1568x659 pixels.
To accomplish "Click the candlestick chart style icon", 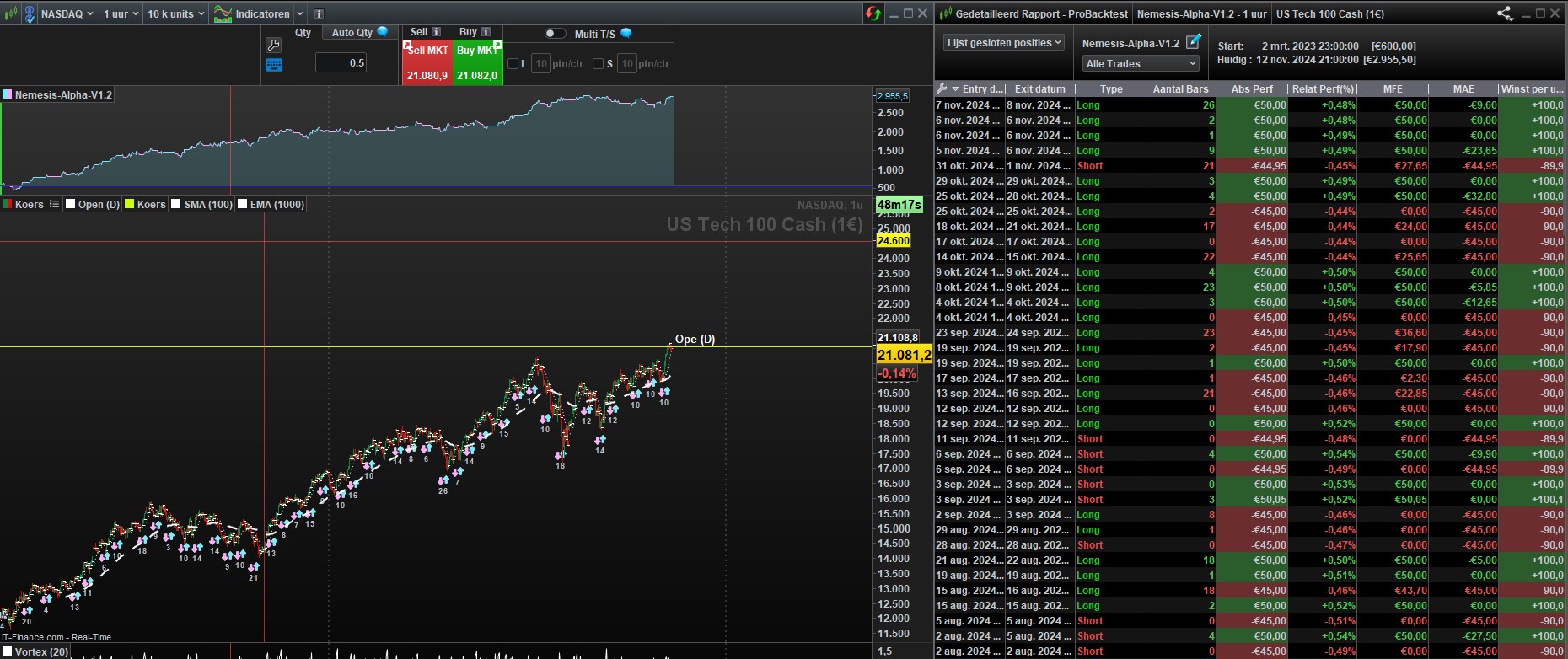I will (x=10, y=13).
